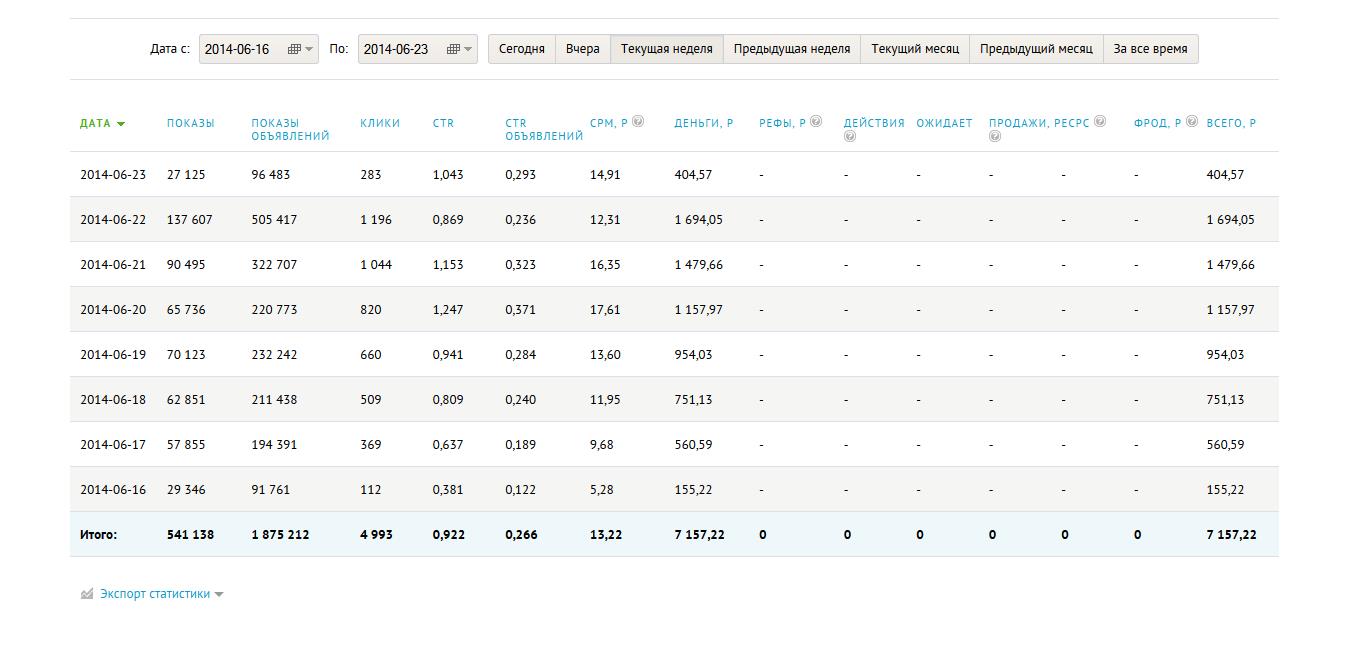Viewport: 1349px width, 657px height.
Task: Click the chart icon beside Экспорт статистики
Action: (x=87, y=594)
